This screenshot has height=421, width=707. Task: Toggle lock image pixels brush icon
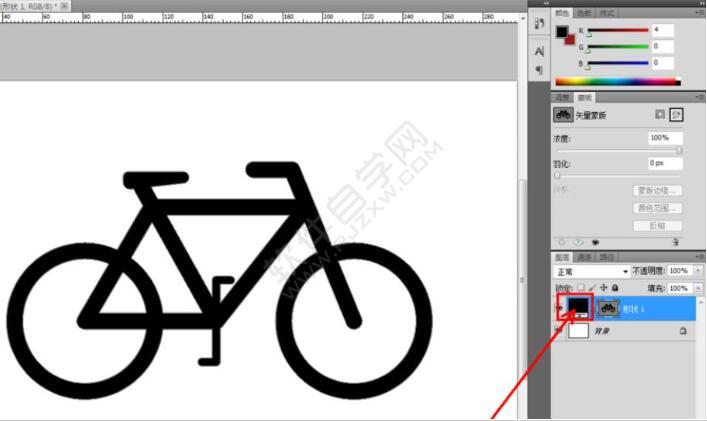click(x=592, y=288)
